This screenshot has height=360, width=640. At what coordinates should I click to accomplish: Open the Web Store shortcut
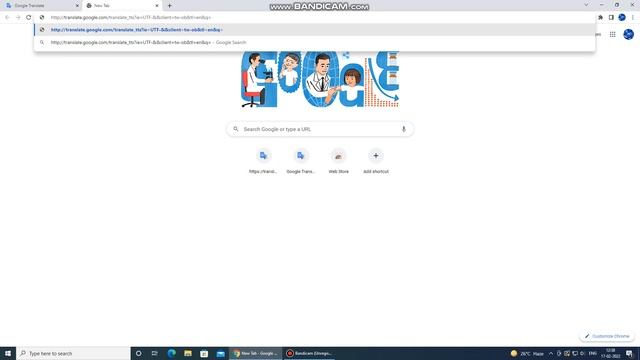[x=338, y=162]
